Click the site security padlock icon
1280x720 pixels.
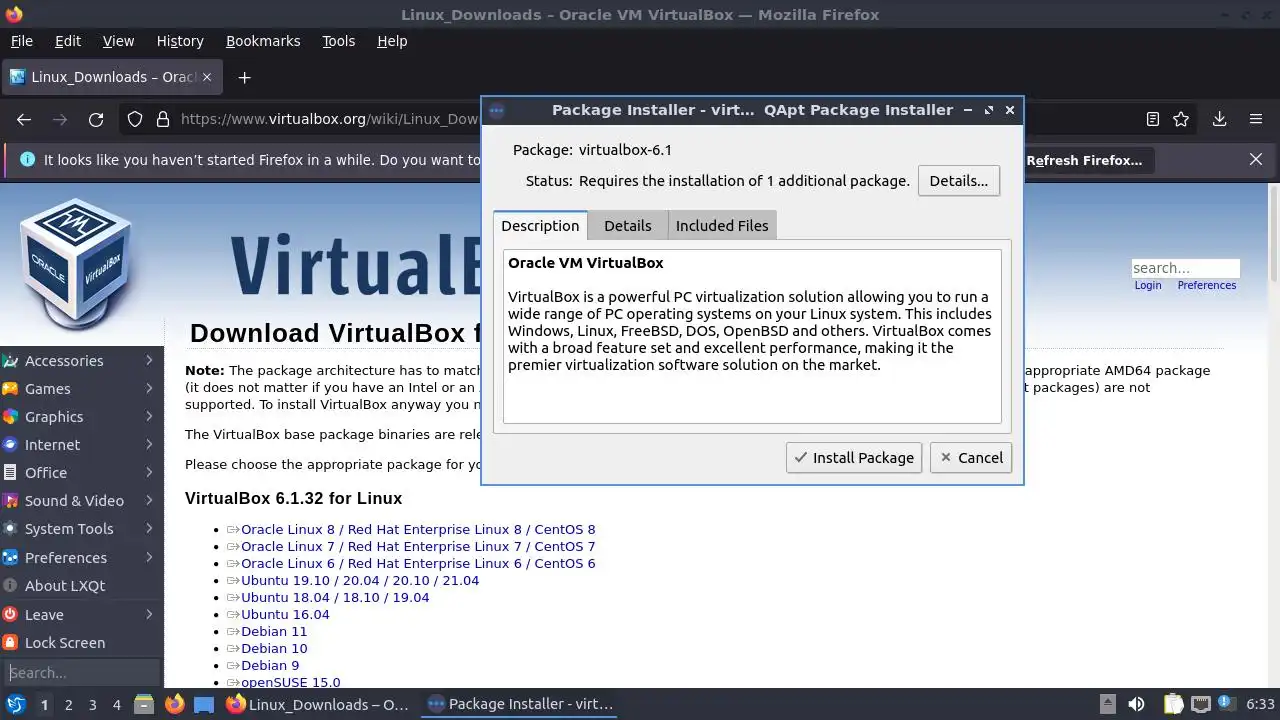(162, 119)
